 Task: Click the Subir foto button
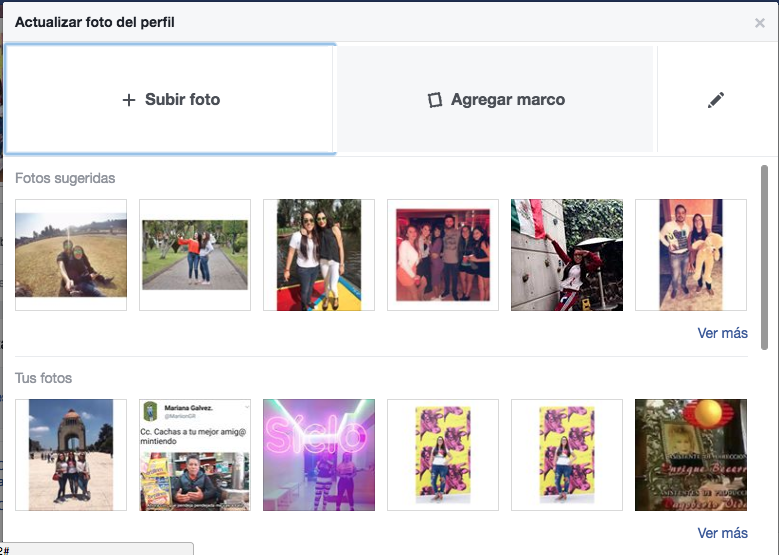(170, 100)
